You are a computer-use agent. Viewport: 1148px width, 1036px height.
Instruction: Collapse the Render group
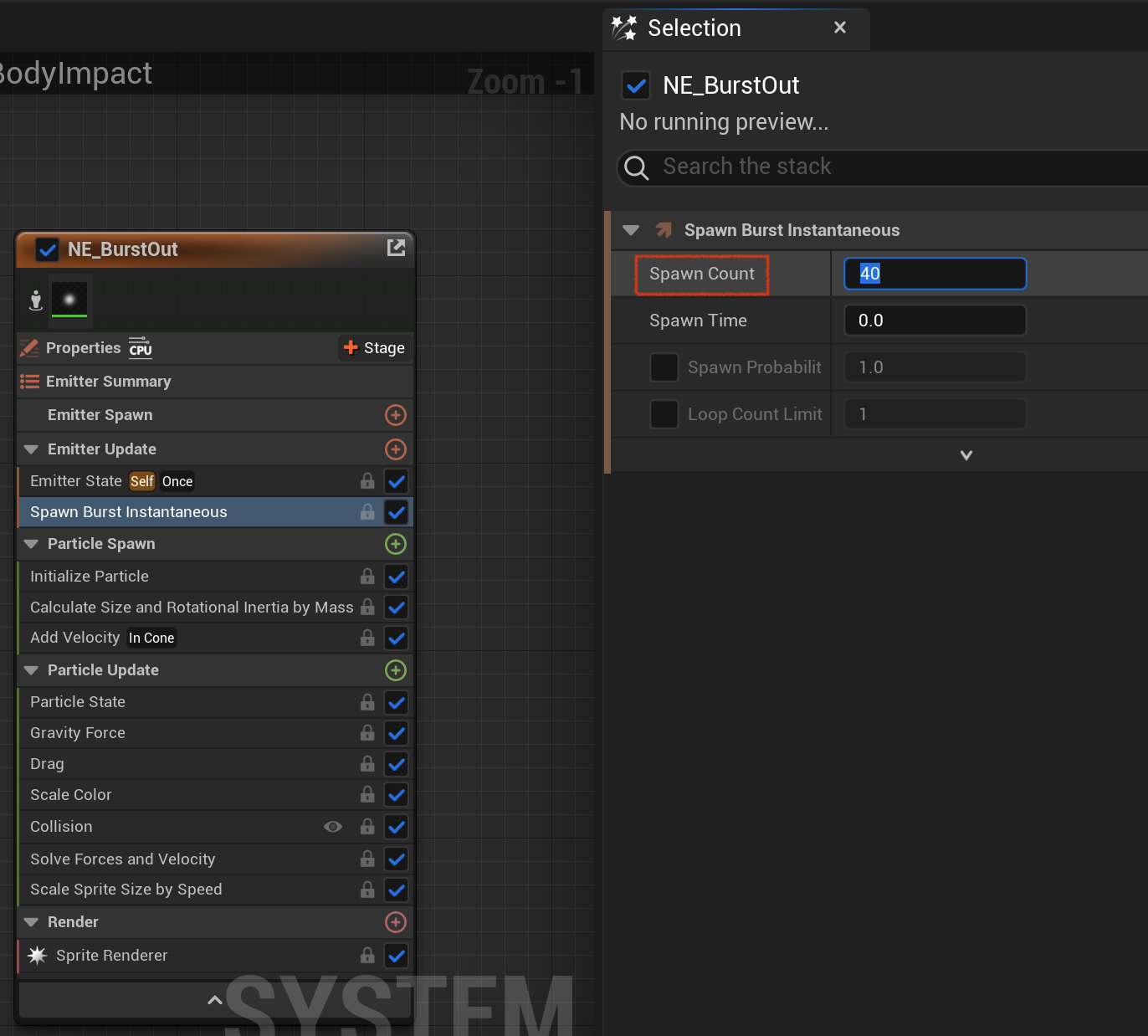(32, 922)
